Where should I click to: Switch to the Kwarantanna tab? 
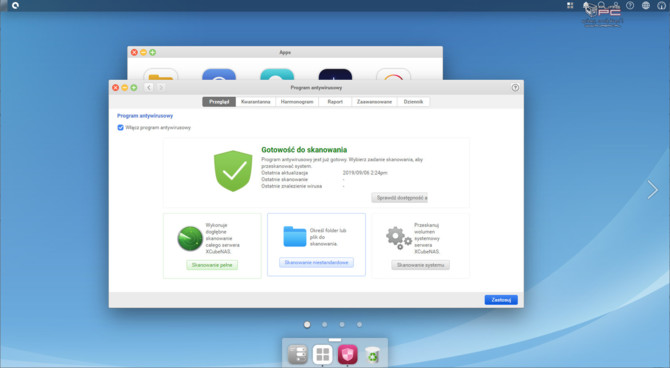pos(256,102)
